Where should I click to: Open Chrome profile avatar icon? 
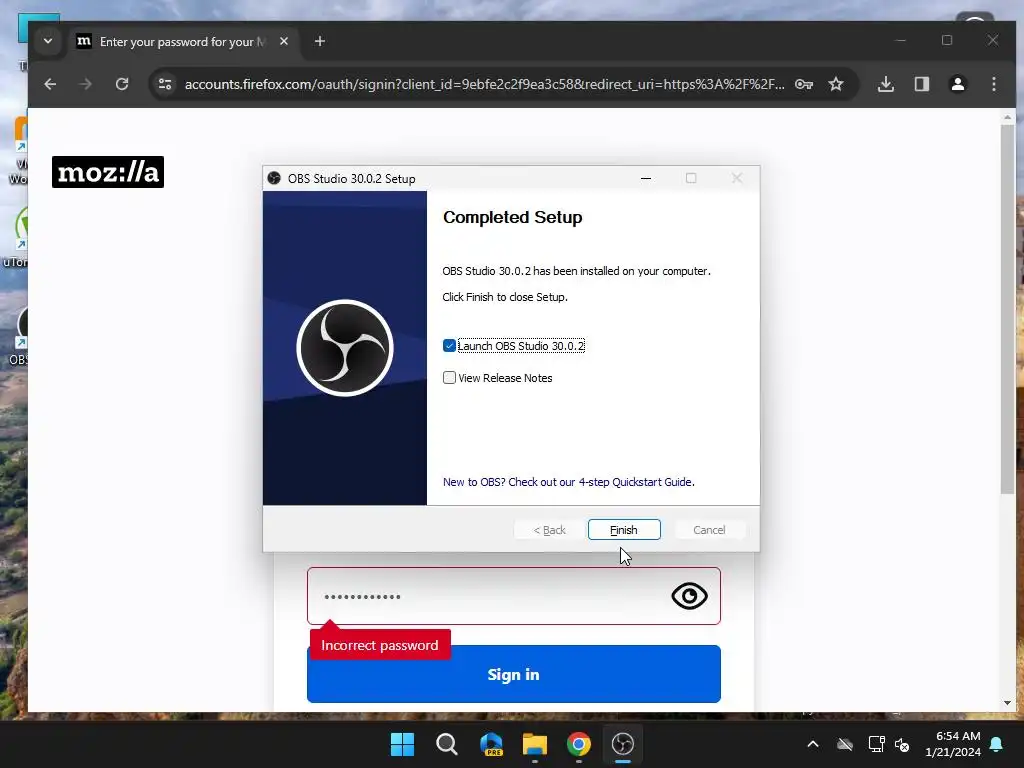pos(957,84)
